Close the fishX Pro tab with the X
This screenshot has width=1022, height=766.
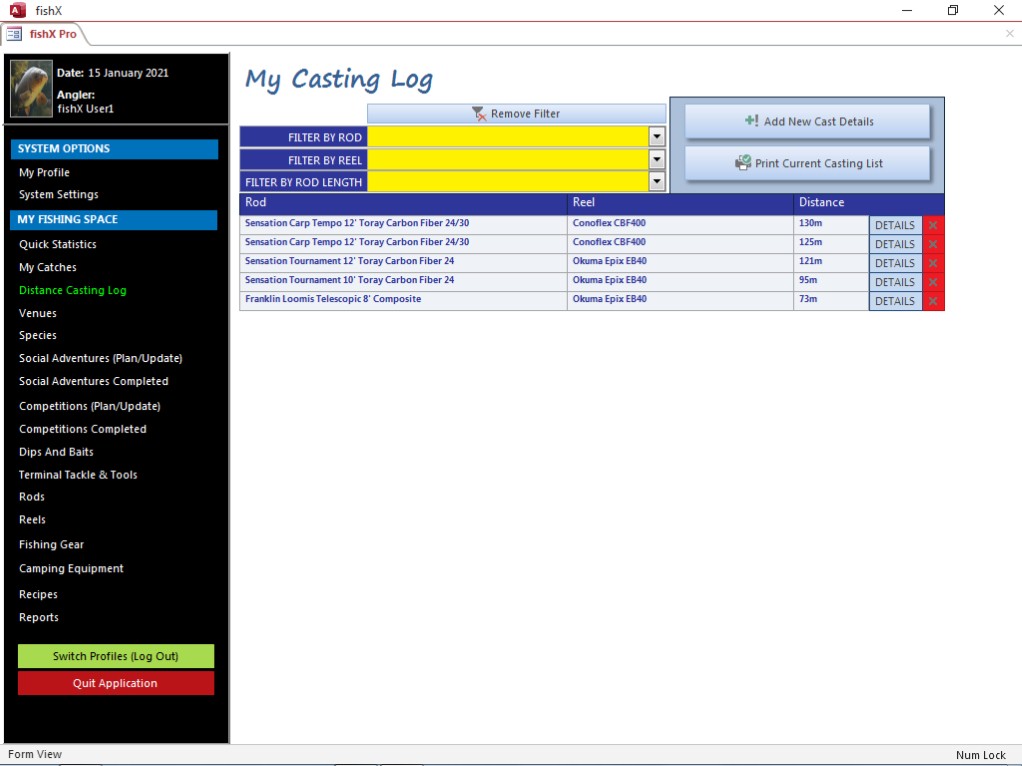click(x=1009, y=34)
